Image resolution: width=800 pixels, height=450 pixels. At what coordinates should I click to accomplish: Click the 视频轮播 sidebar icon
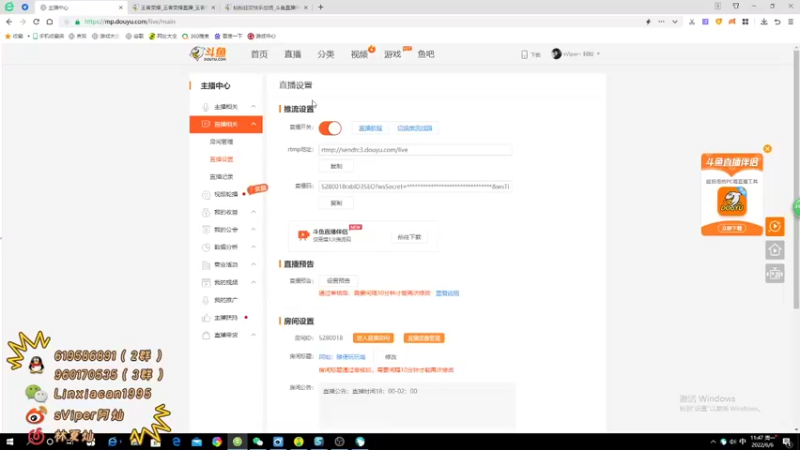pos(206,194)
